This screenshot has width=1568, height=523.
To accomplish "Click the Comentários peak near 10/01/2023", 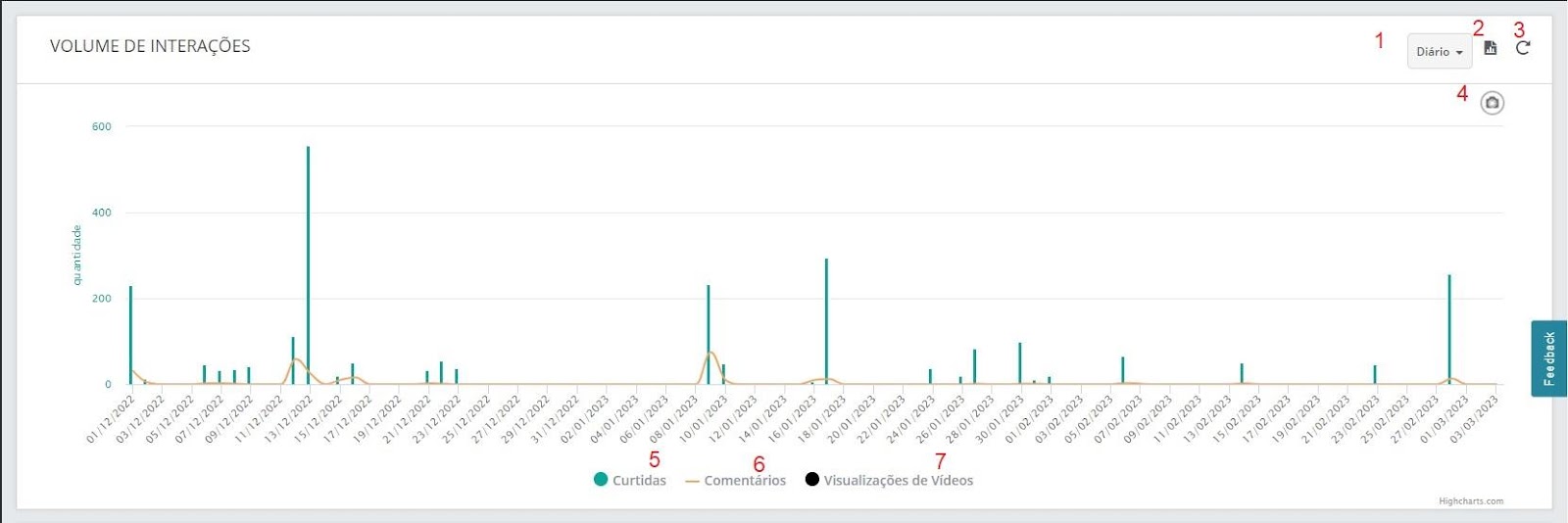I will point(710,353).
